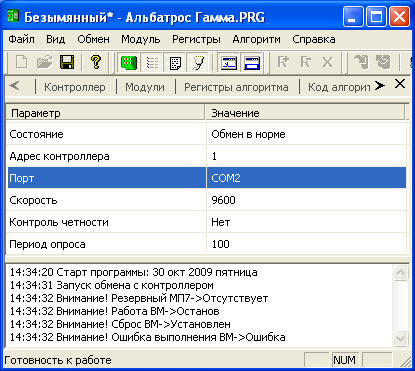This screenshot has height=371, width=415.
Task: Click the new file toolbar icon
Action: 22,62
